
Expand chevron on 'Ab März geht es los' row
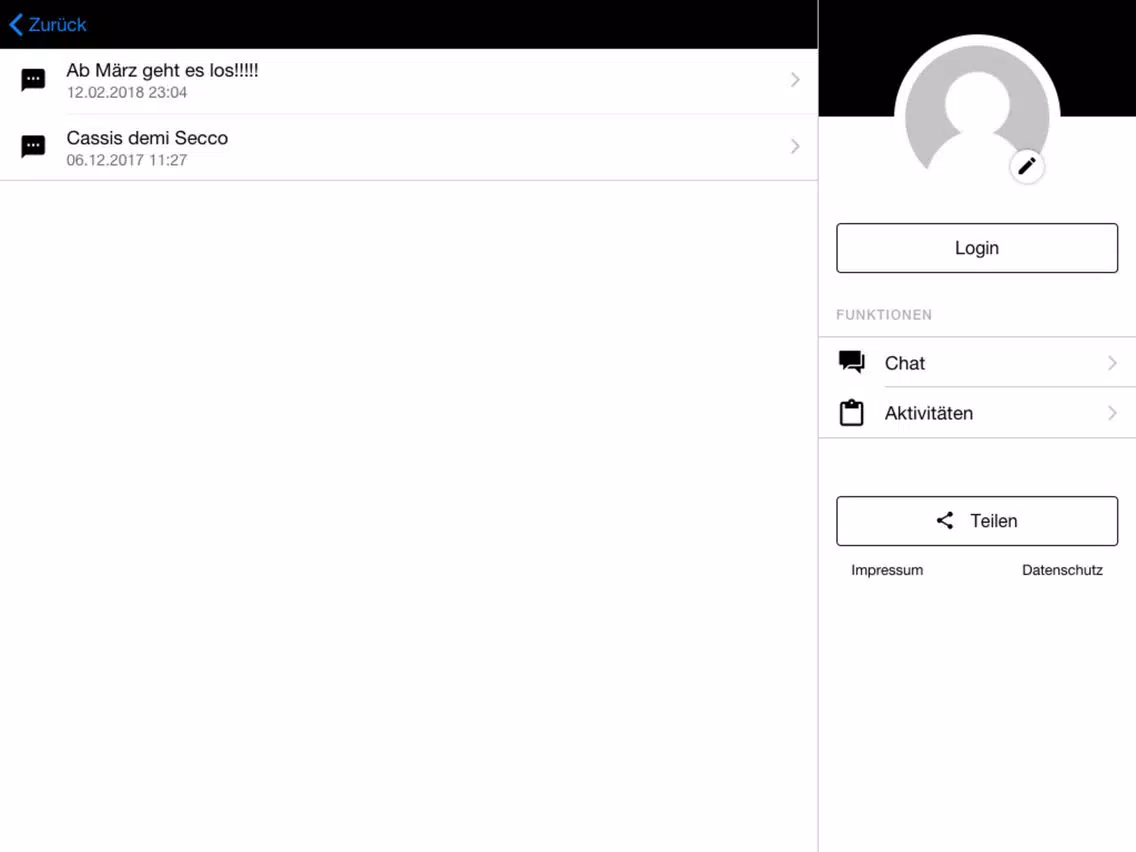(795, 80)
